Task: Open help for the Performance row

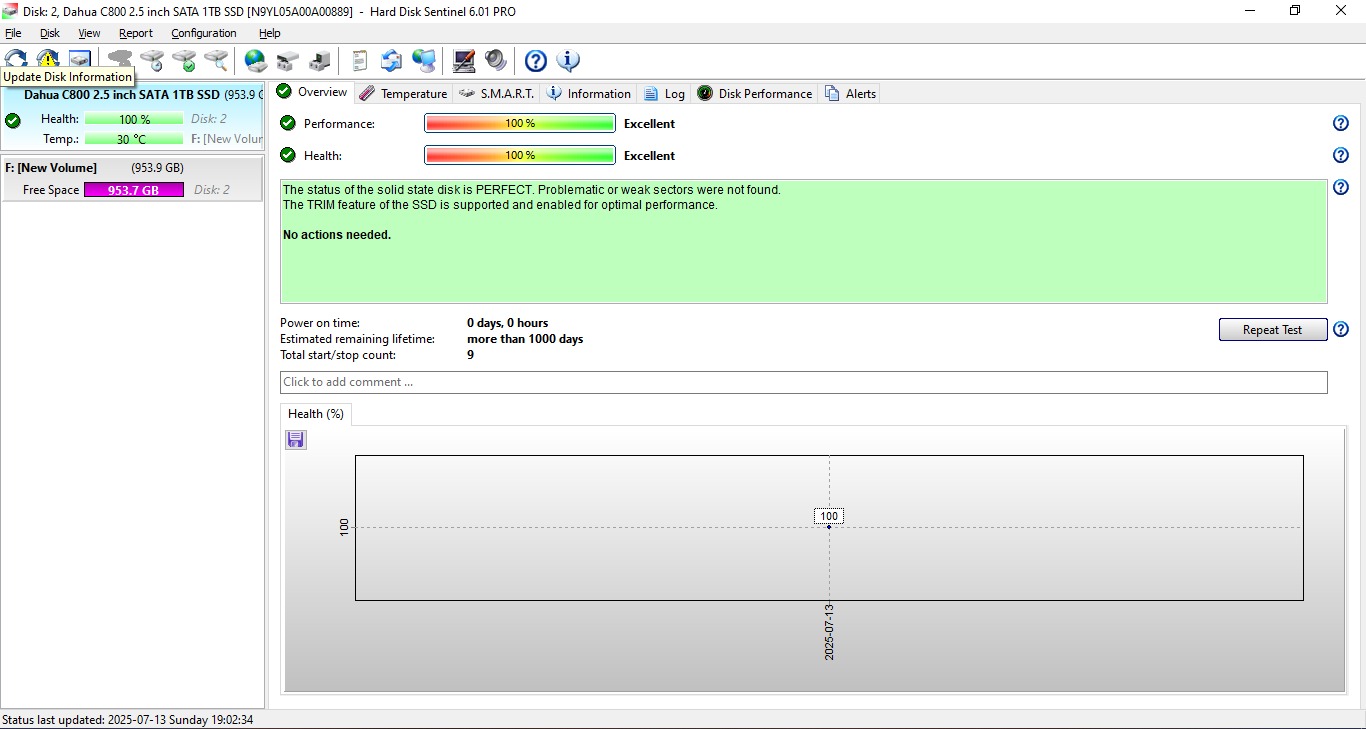Action: tap(1341, 124)
